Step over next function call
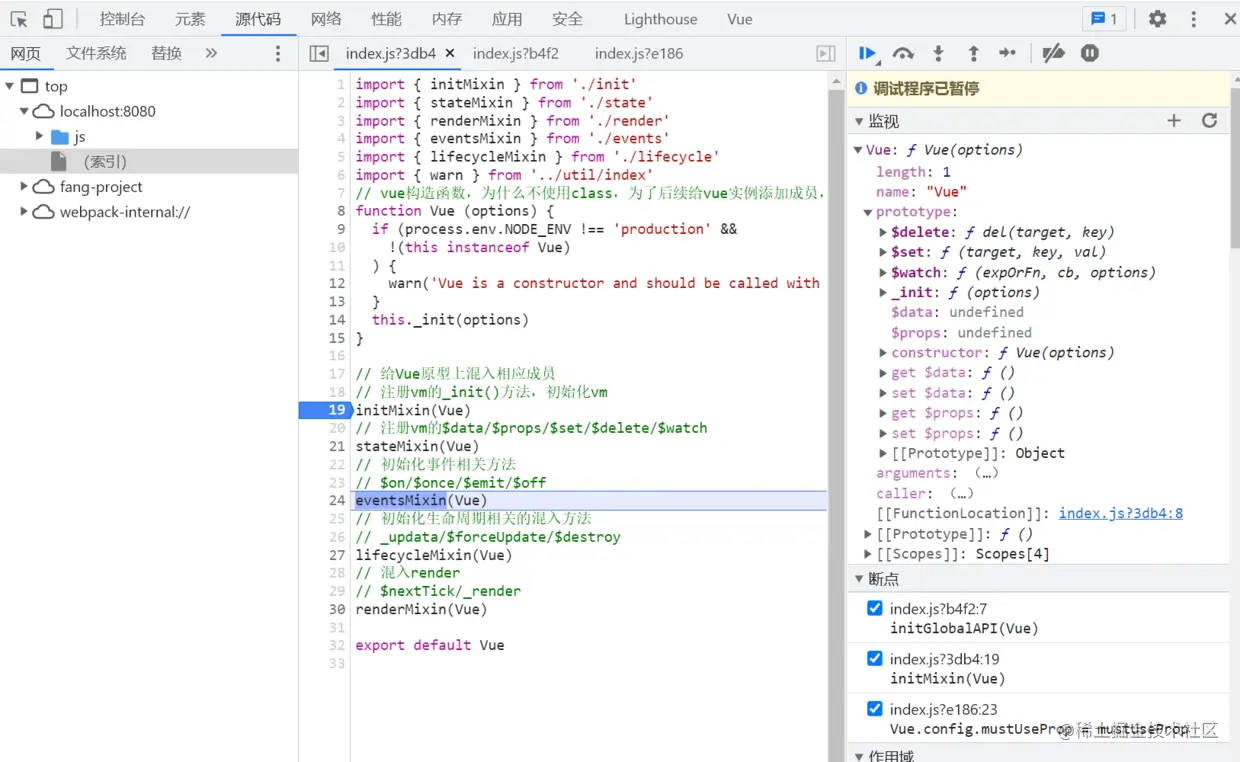 903,54
